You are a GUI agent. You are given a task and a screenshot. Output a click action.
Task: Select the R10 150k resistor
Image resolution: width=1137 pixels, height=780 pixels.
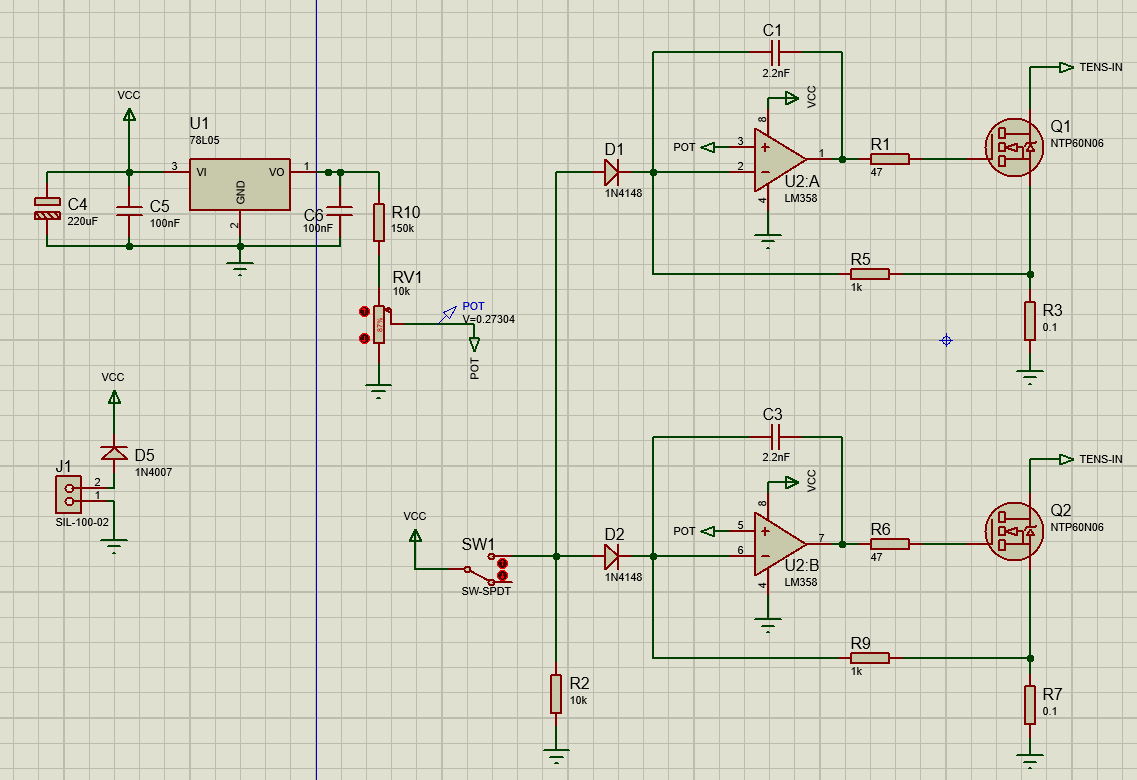[x=379, y=222]
